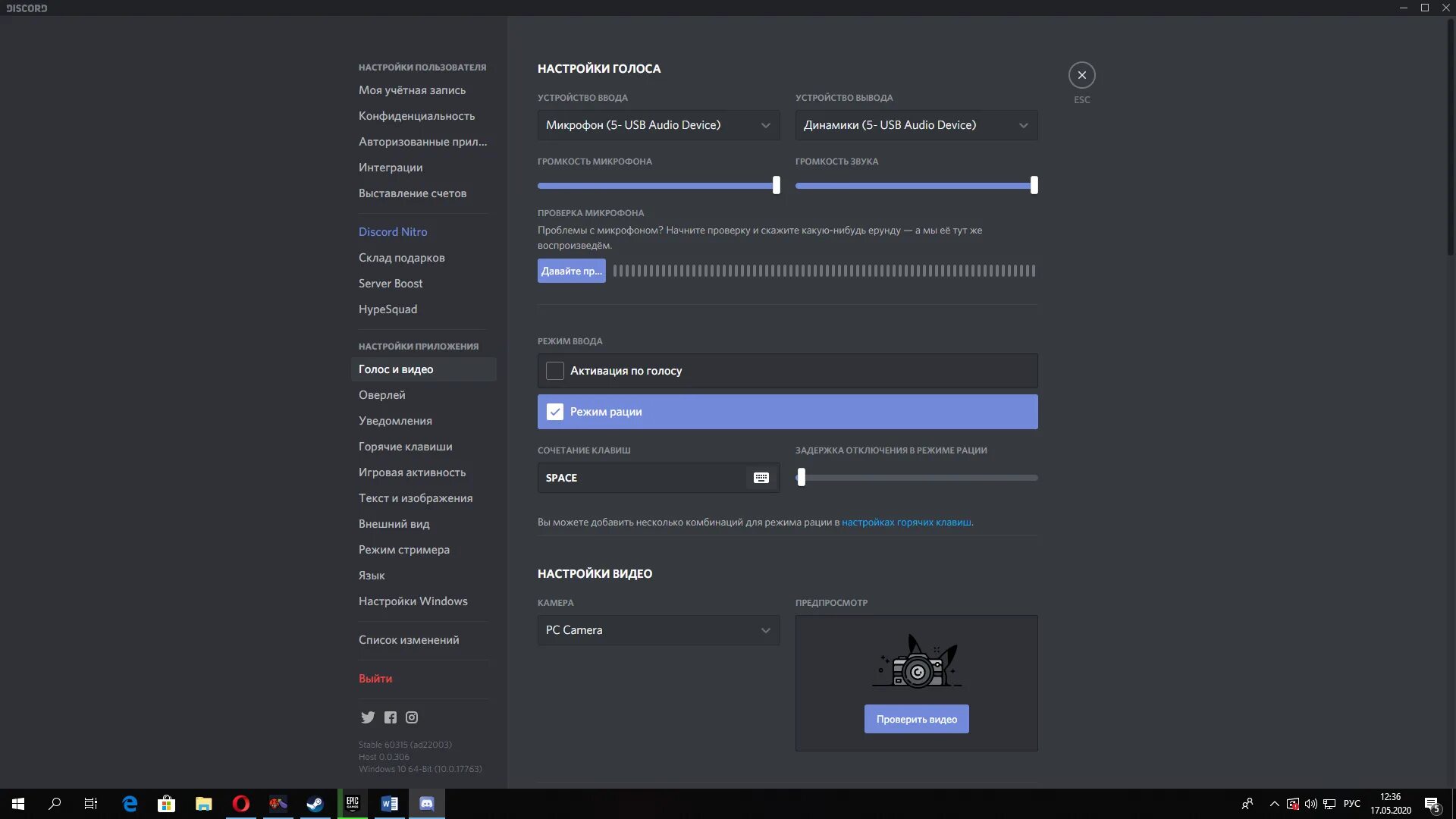Click output sound volume slider handle
The image size is (1456, 819).
(x=1034, y=185)
